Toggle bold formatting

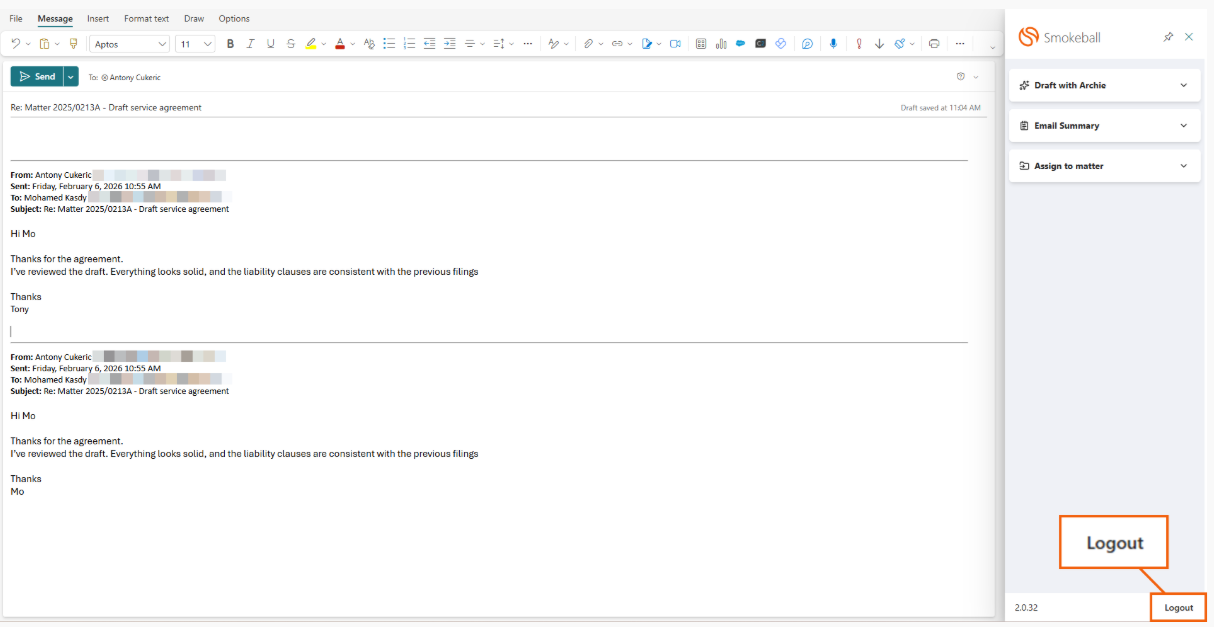[x=230, y=44]
